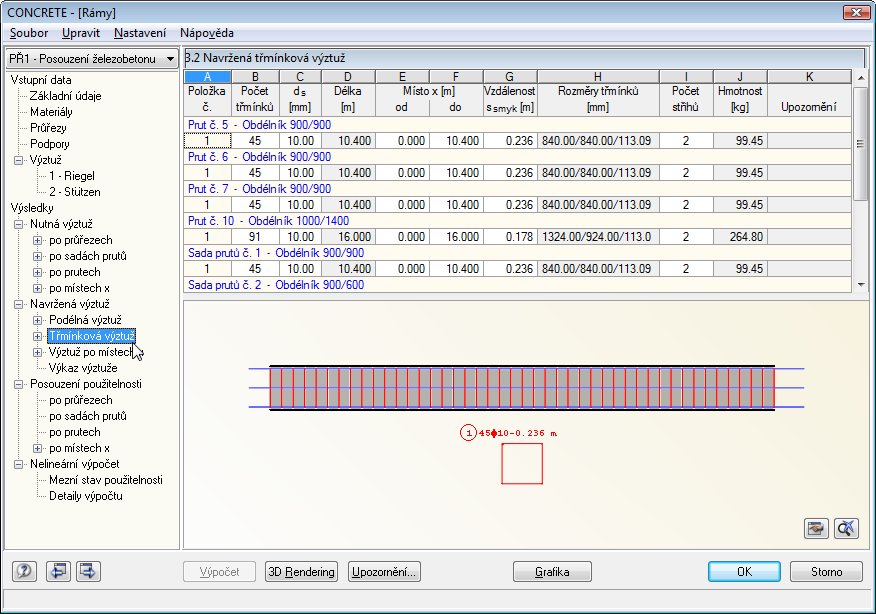Click 'Sada prutů č. 1 - Obdélník 900/900' row
The image size is (876, 614).
[x=517, y=253]
